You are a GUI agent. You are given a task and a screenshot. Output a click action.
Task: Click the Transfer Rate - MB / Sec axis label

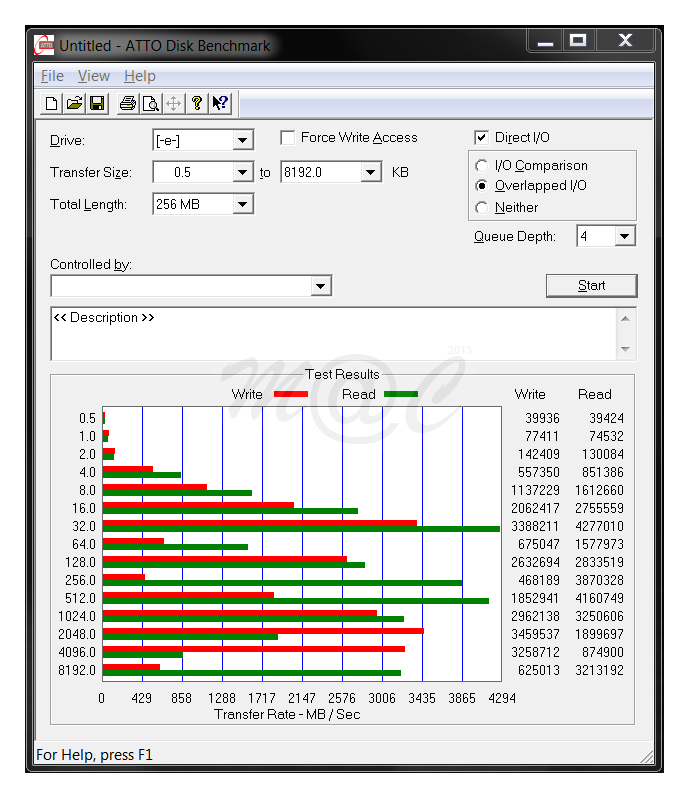pyautogui.click(x=287, y=715)
